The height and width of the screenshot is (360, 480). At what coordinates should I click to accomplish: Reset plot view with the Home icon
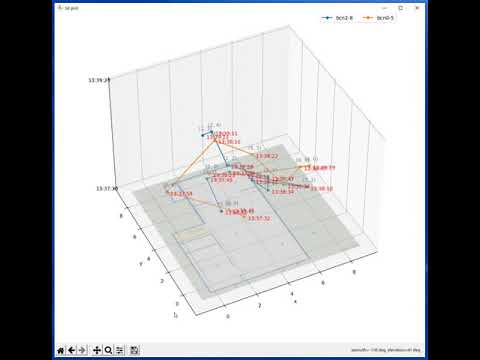(x=61, y=350)
